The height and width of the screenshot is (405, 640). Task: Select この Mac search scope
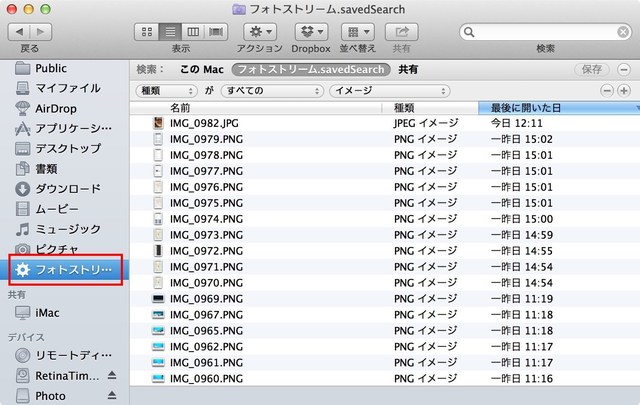pos(201,70)
